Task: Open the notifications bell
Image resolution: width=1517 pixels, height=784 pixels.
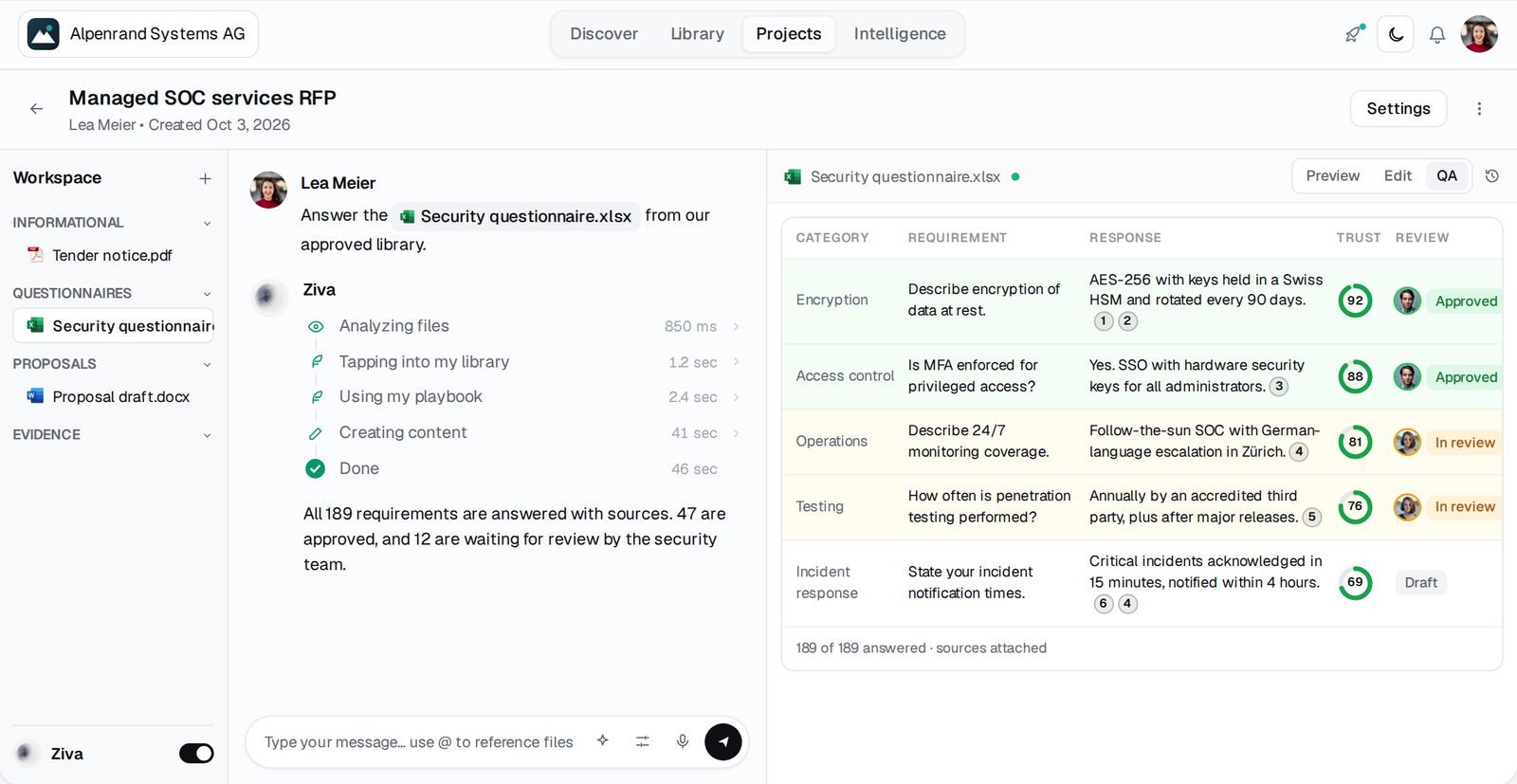Action: click(x=1437, y=35)
